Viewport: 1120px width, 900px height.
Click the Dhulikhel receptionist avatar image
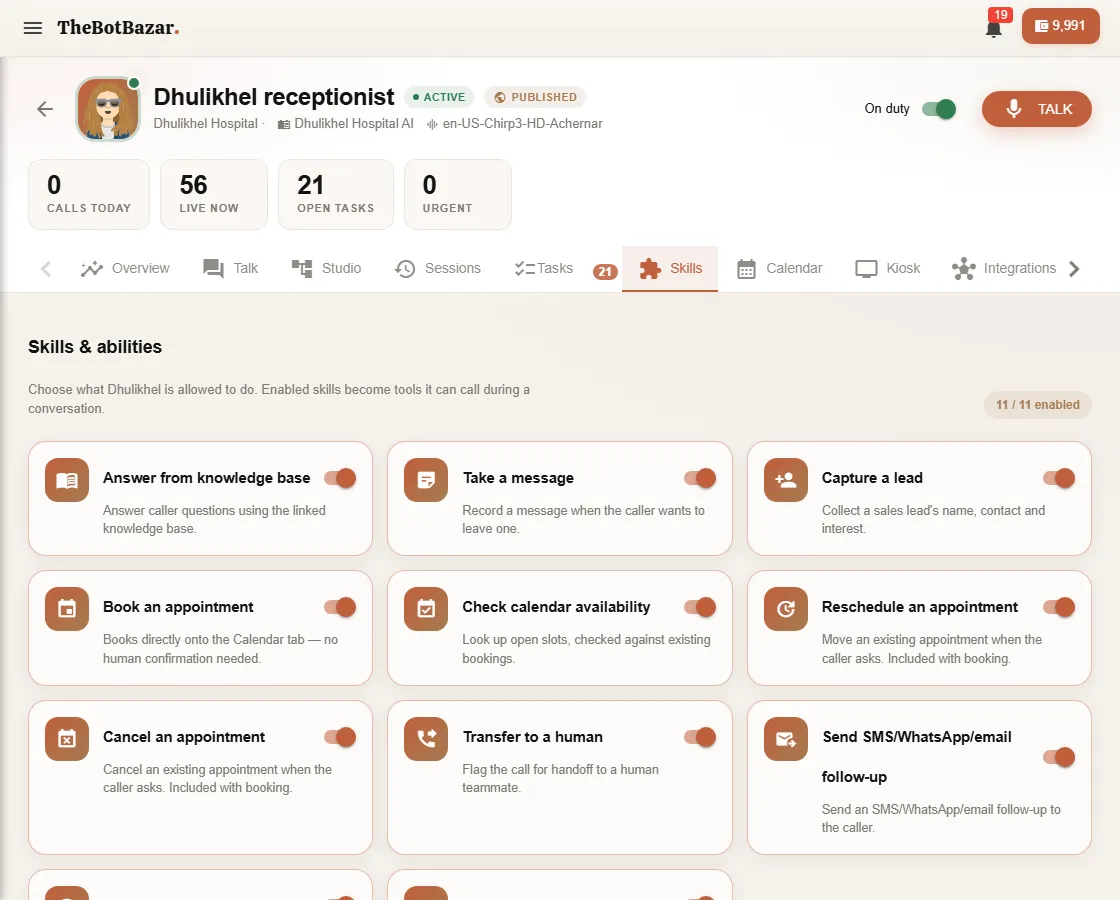tap(108, 109)
